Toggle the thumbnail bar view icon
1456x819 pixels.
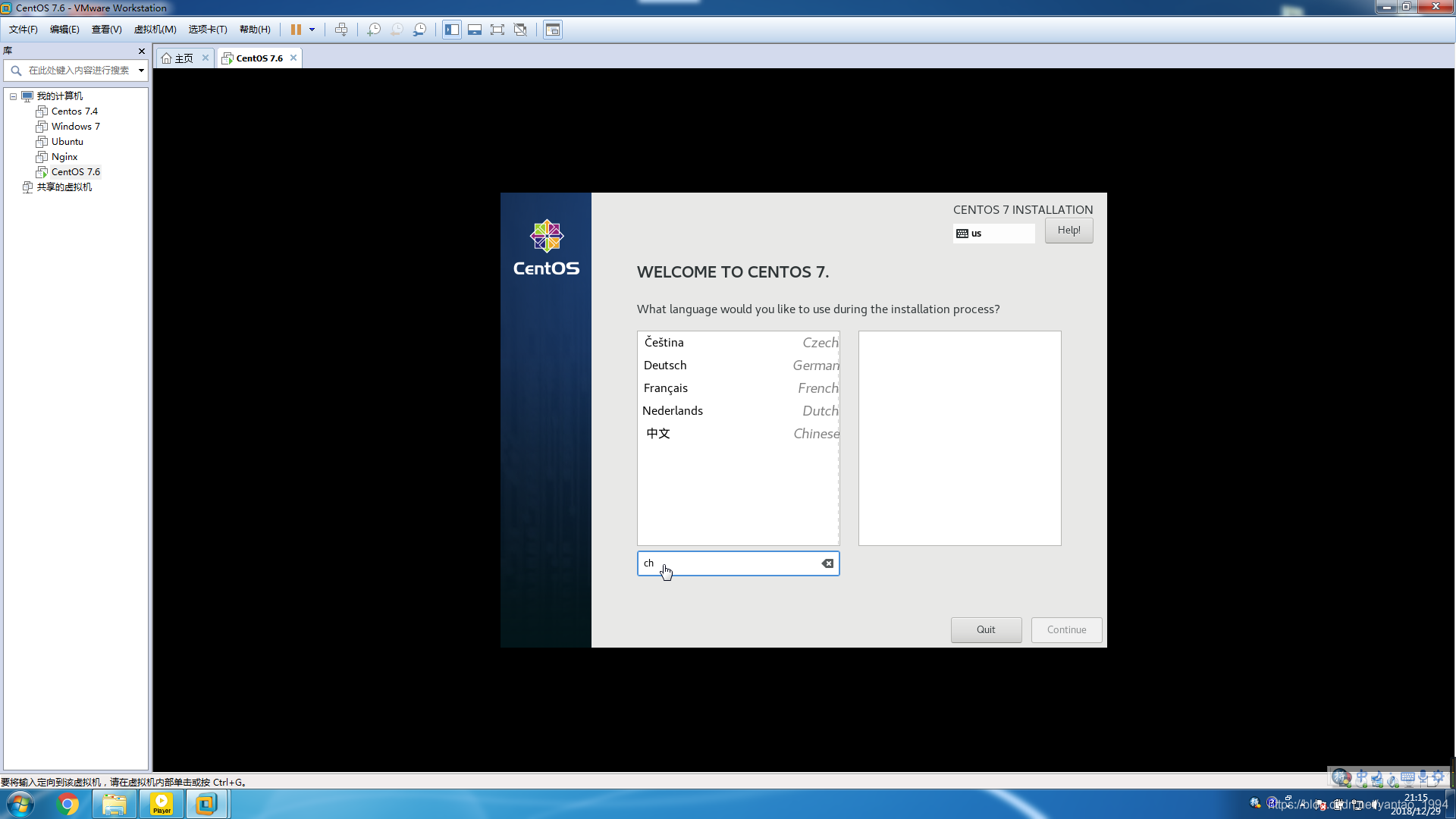475,30
